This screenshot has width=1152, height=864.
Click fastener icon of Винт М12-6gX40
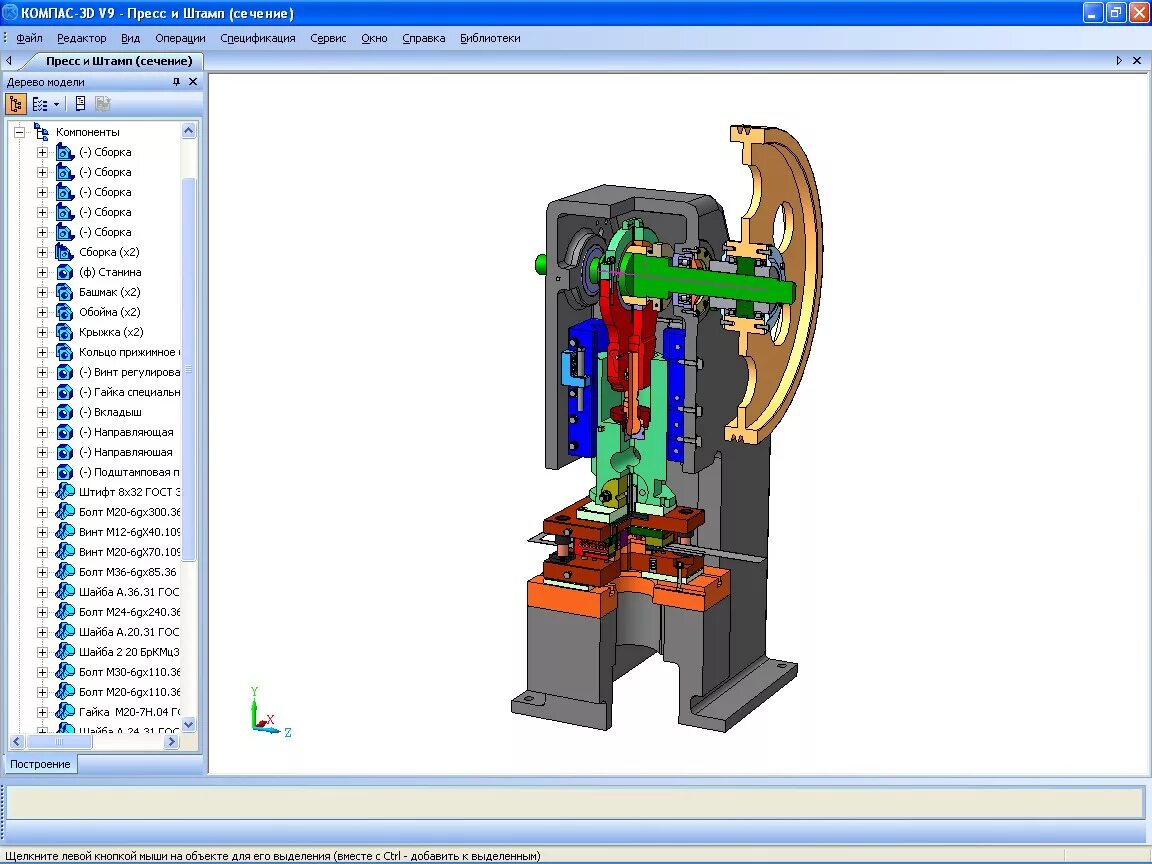(x=65, y=532)
